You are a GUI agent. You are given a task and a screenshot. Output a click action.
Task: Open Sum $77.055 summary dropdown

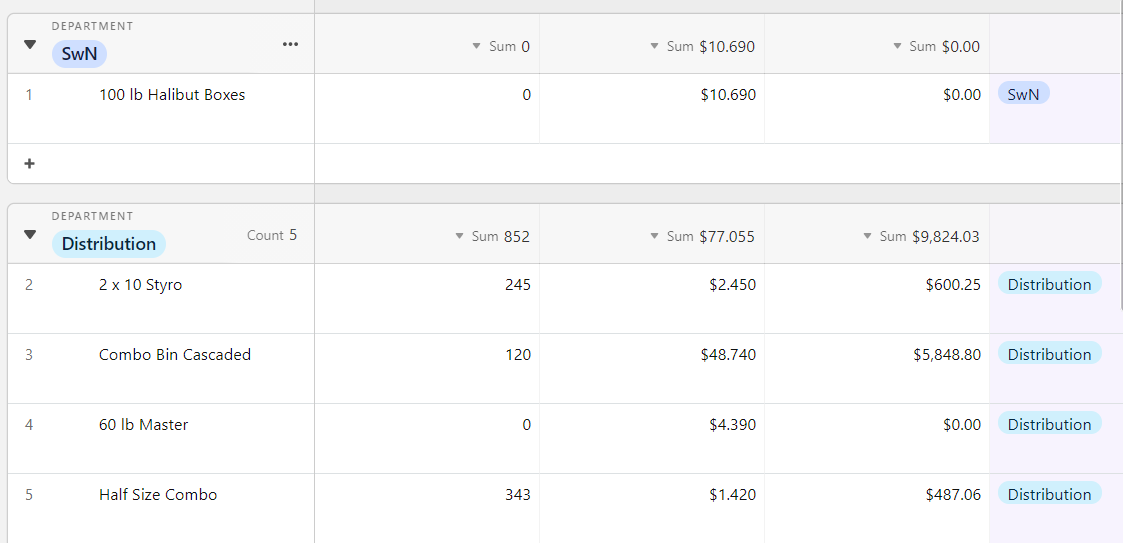(x=702, y=236)
